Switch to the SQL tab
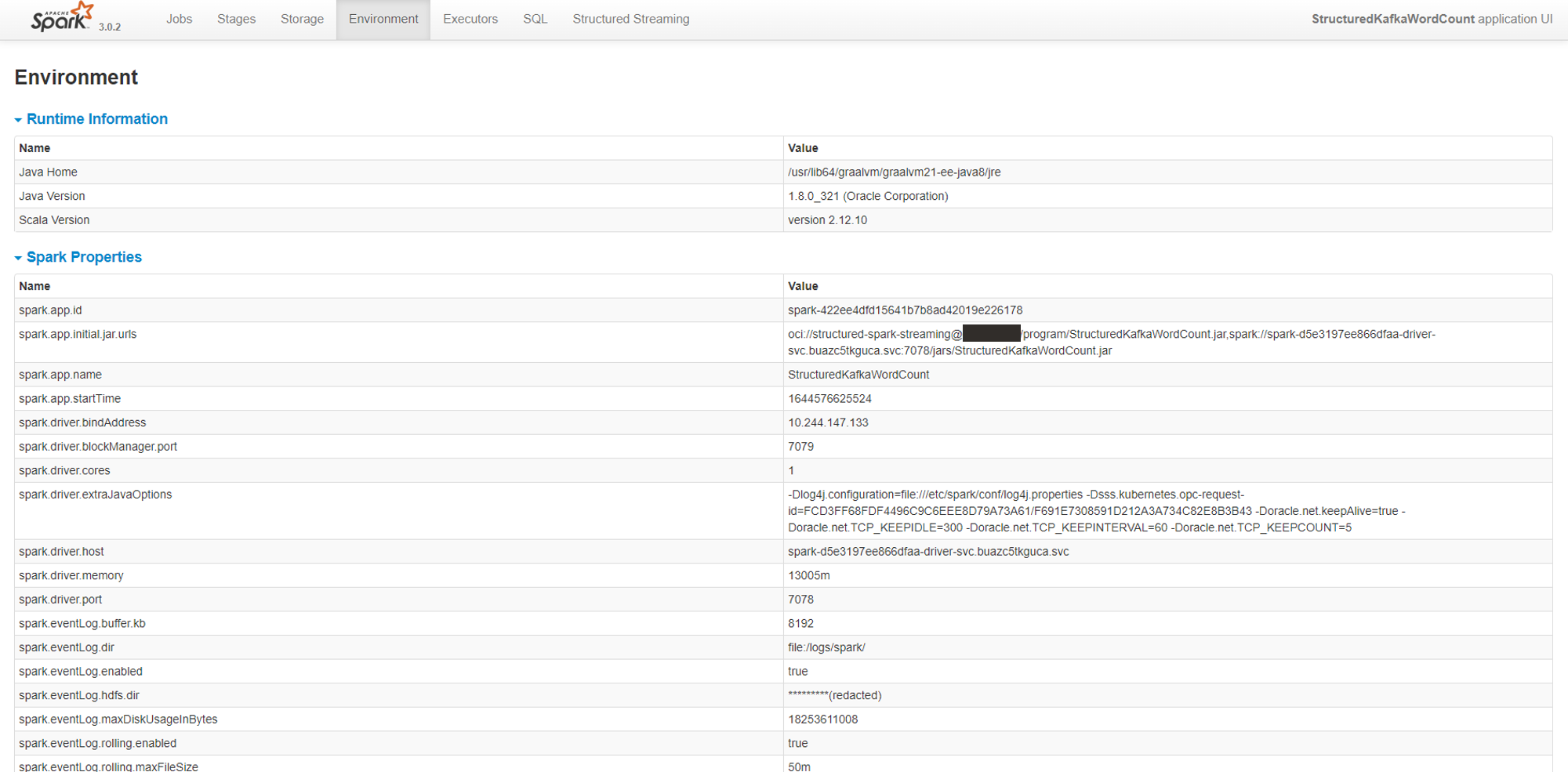 [x=535, y=19]
